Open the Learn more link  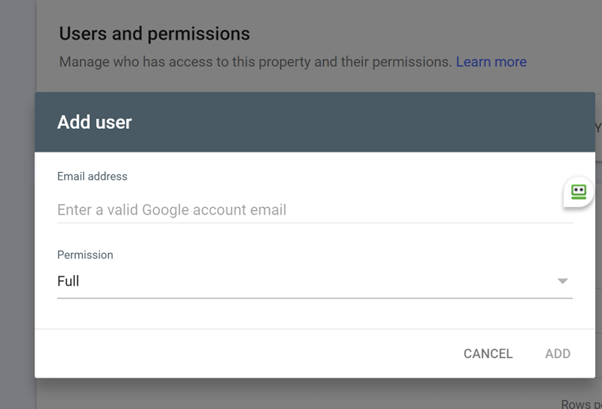pyautogui.click(x=491, y=62)
